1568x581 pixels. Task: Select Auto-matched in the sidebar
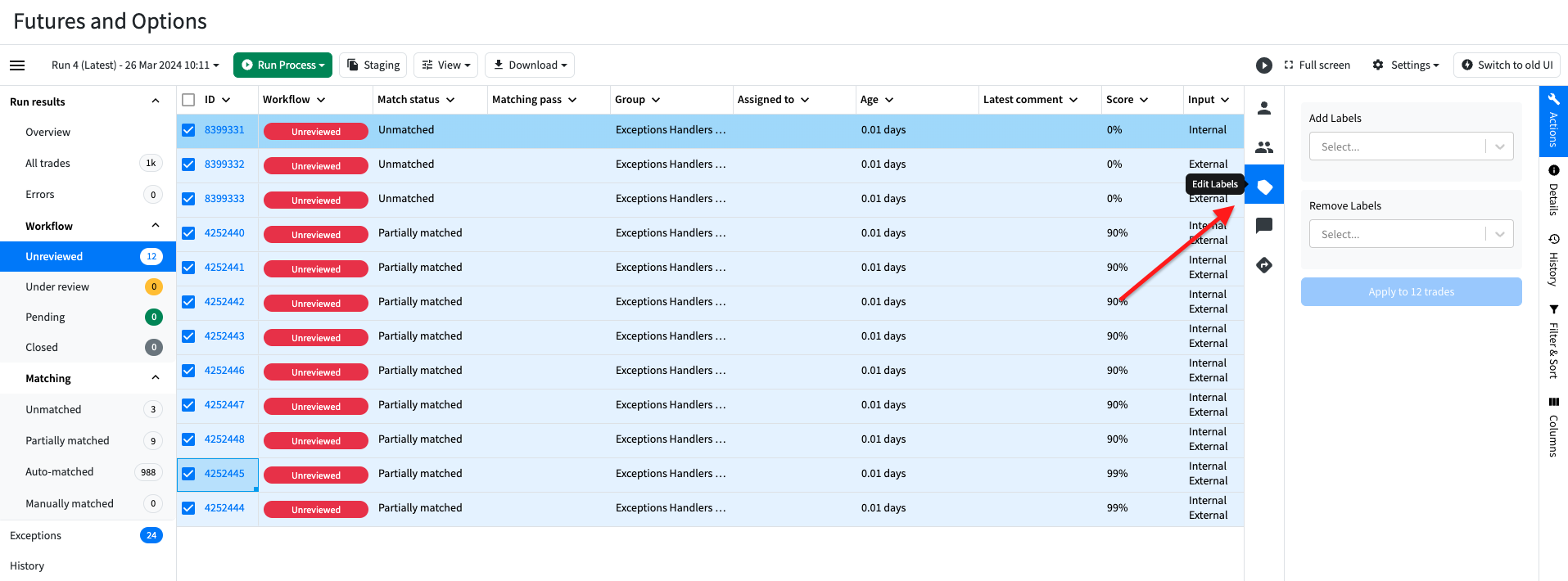click(x=88, y=471)
